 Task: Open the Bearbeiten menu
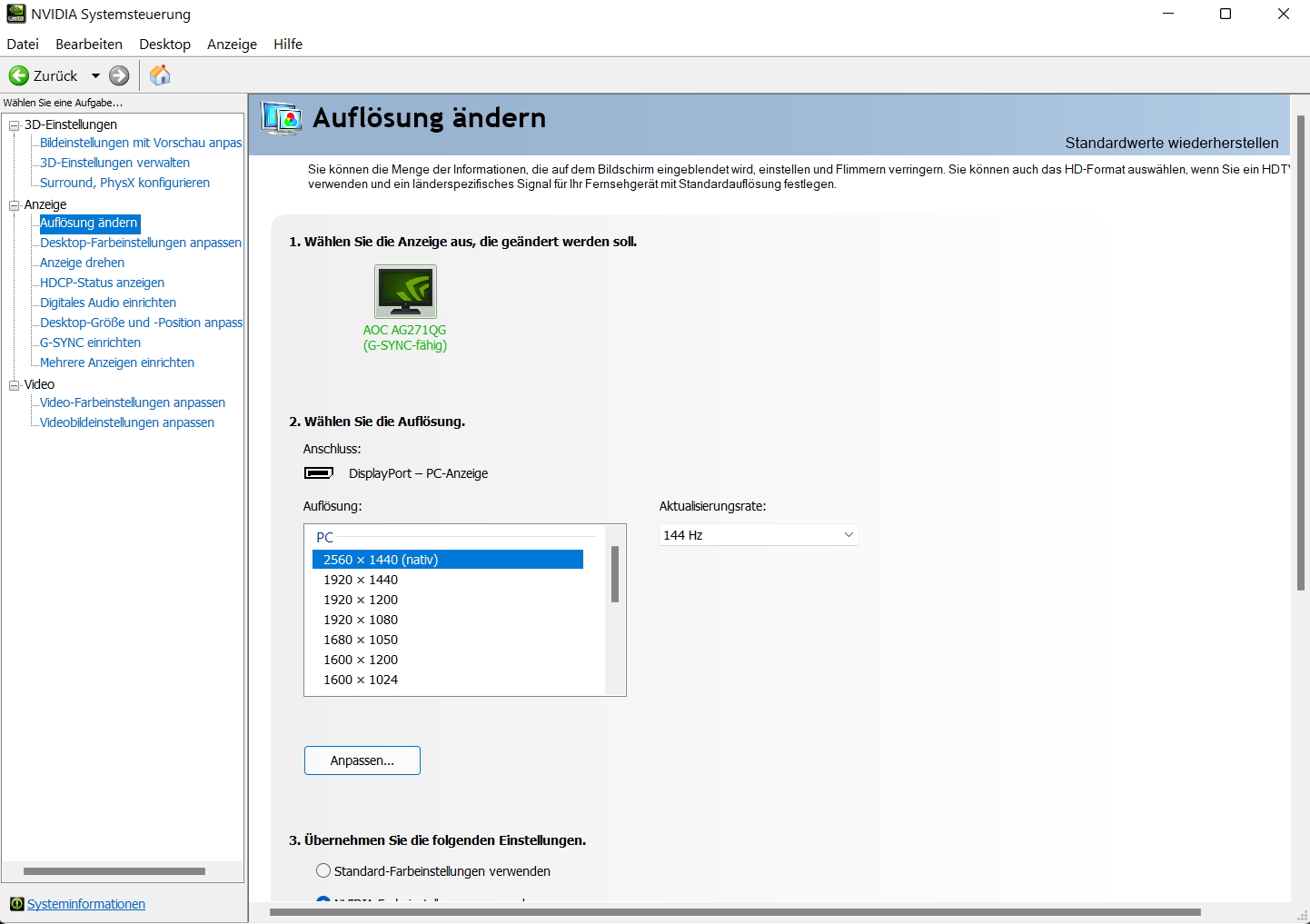click(89, 44)
